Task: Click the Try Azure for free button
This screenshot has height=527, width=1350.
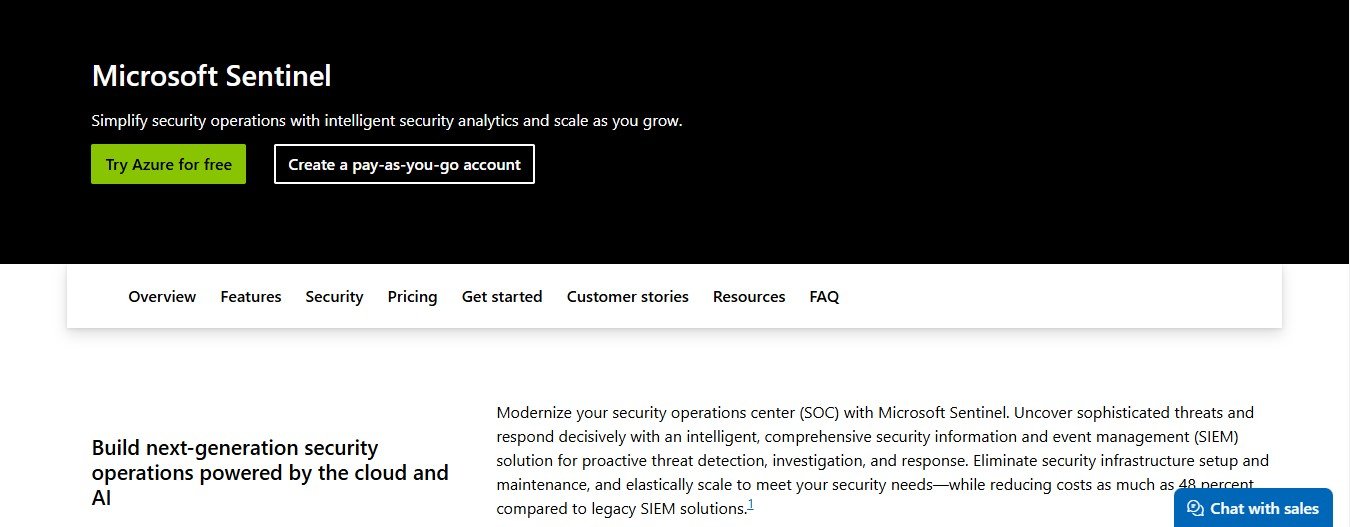Action: click(x=168, y=164)
